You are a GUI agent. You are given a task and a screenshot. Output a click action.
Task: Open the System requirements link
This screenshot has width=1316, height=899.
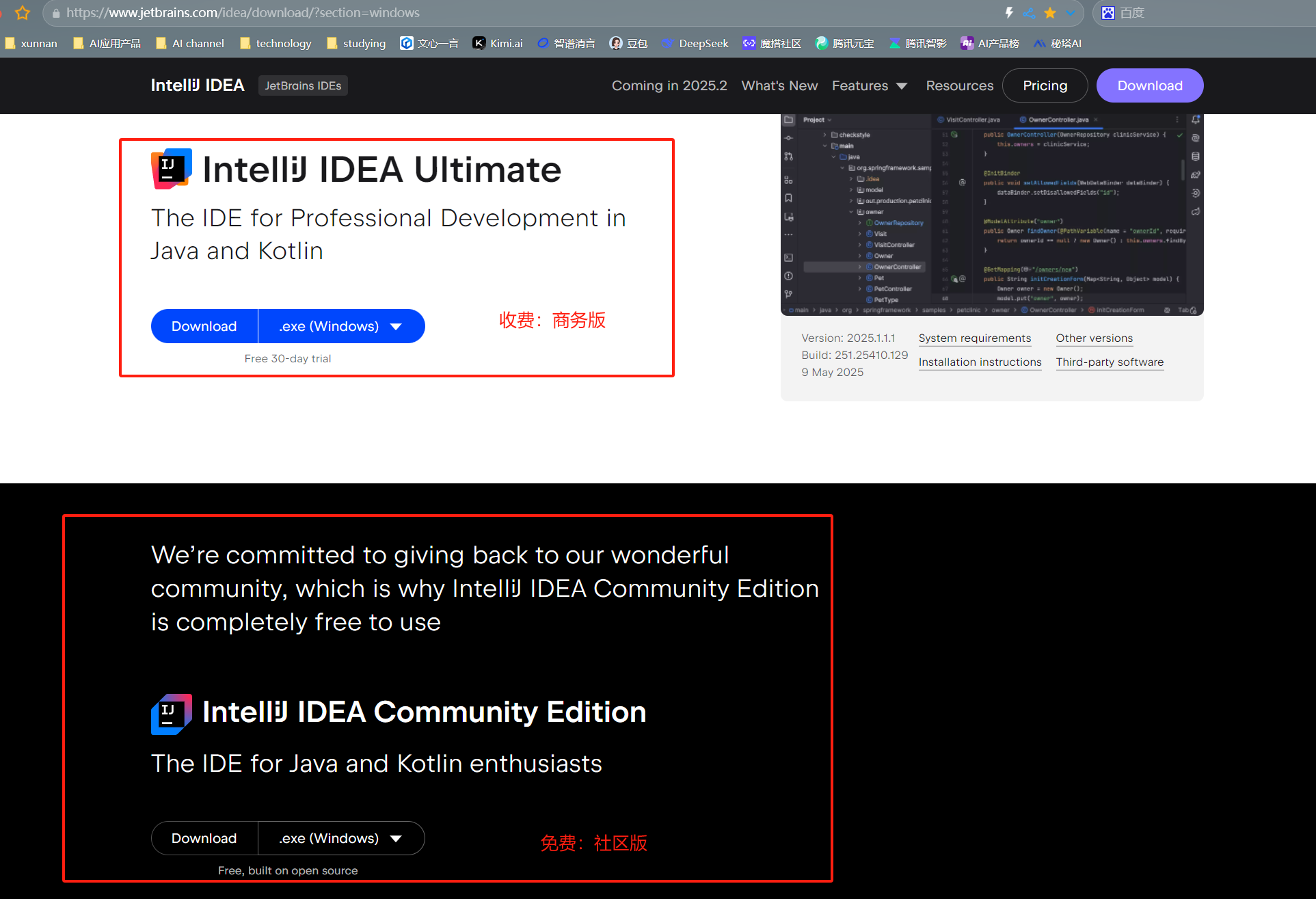pos(974,338)
